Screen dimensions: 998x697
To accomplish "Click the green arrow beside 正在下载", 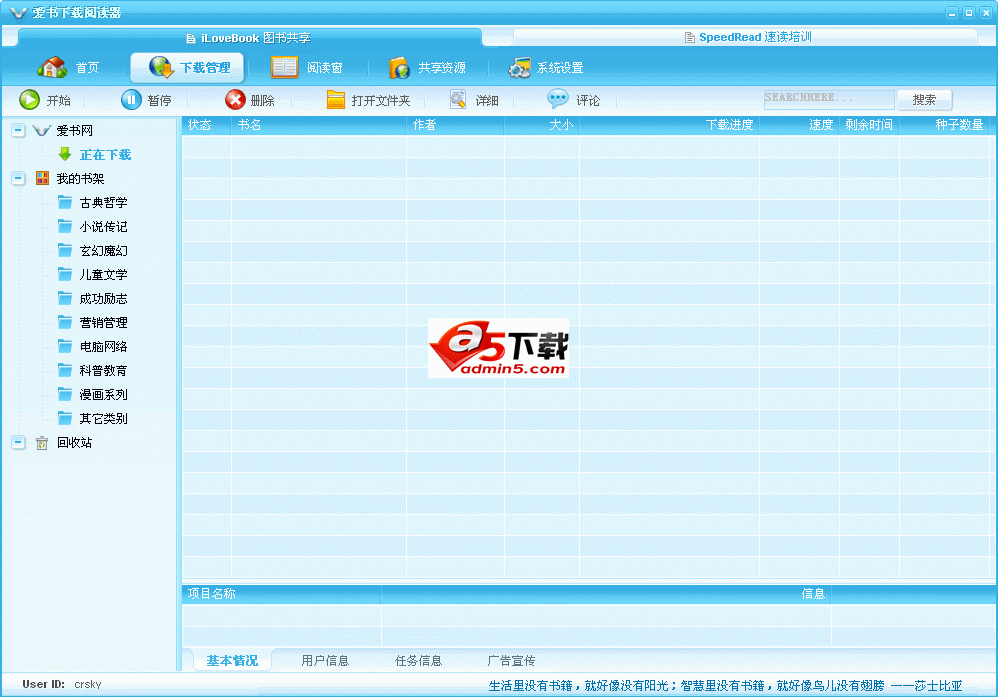I will [x=65, y=154].
